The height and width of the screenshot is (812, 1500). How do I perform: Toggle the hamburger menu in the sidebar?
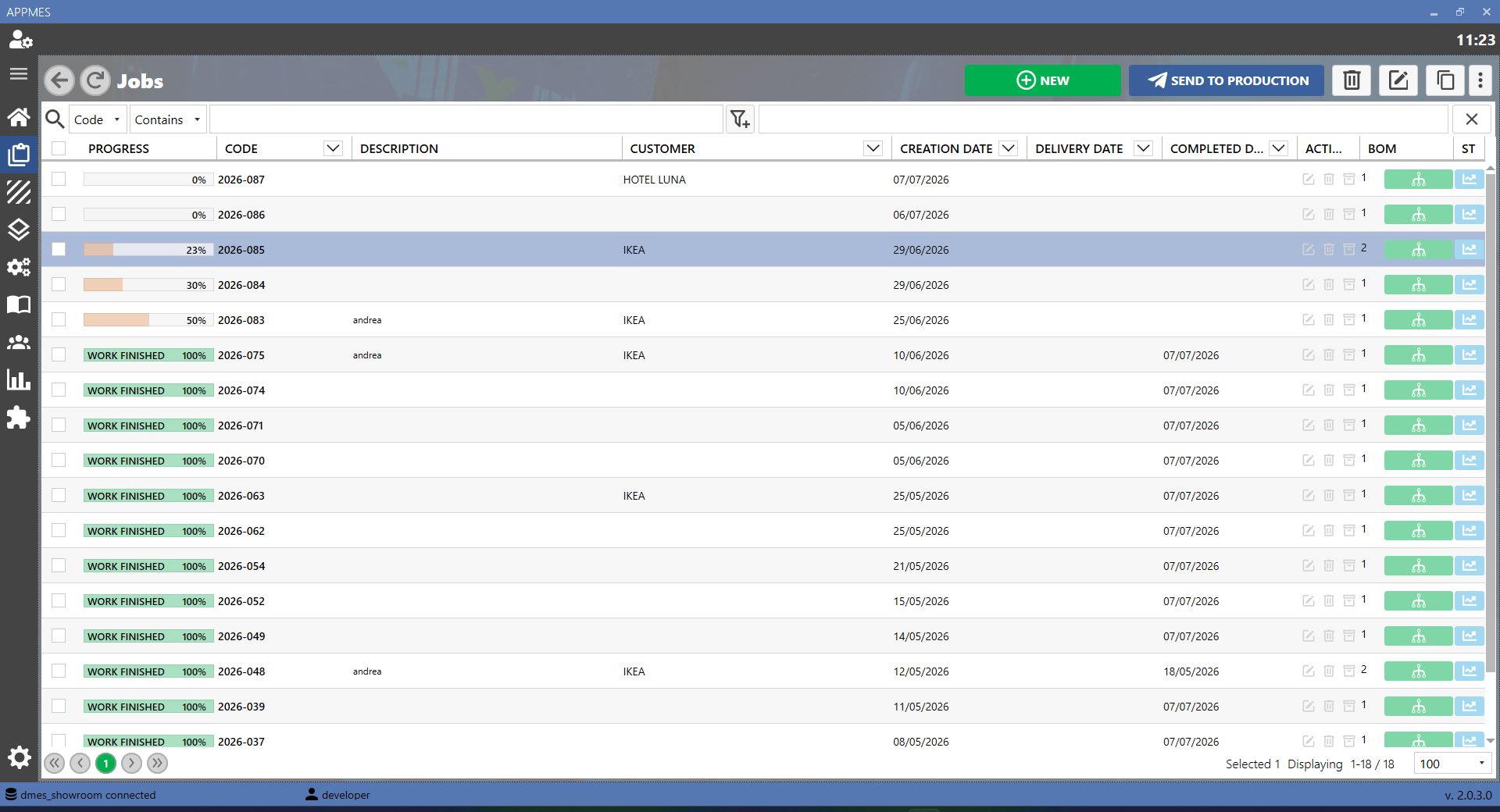19,74
